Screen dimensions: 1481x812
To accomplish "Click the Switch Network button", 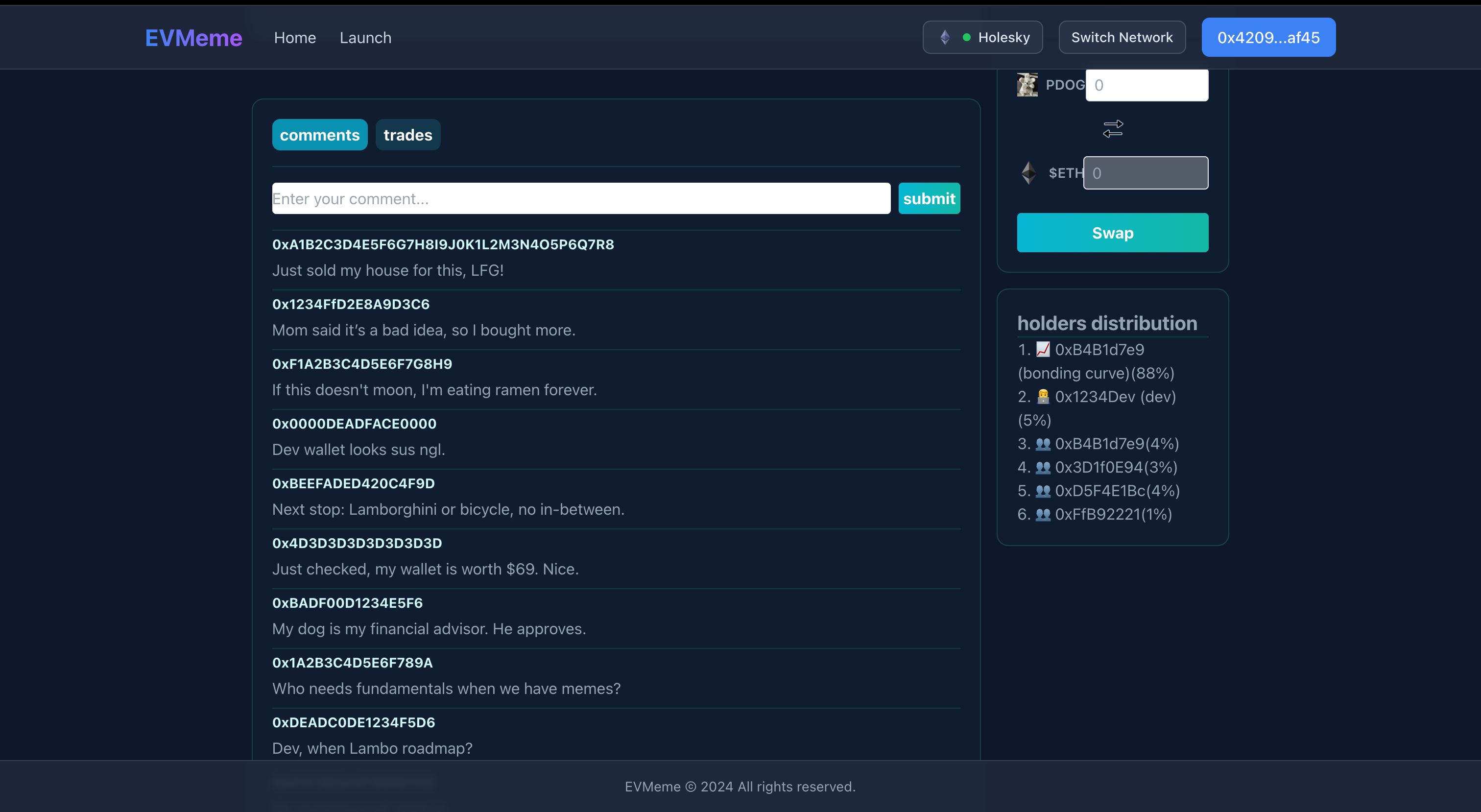I will [x=1122, y=37].
